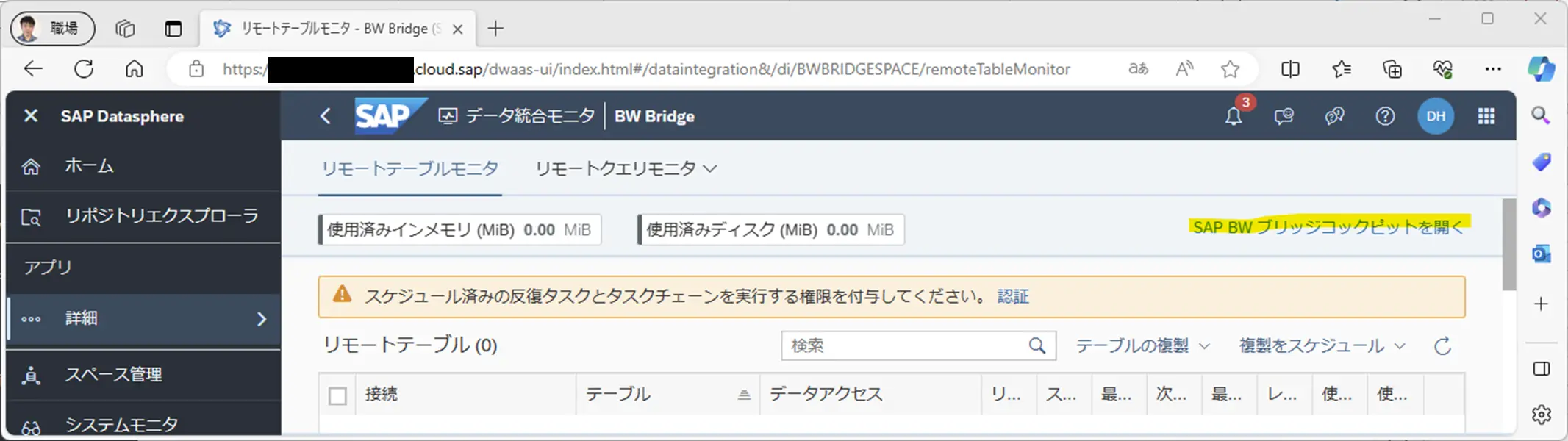Click the address bar URL
This screenshot has height=441, width=1568.
(647, 69)
